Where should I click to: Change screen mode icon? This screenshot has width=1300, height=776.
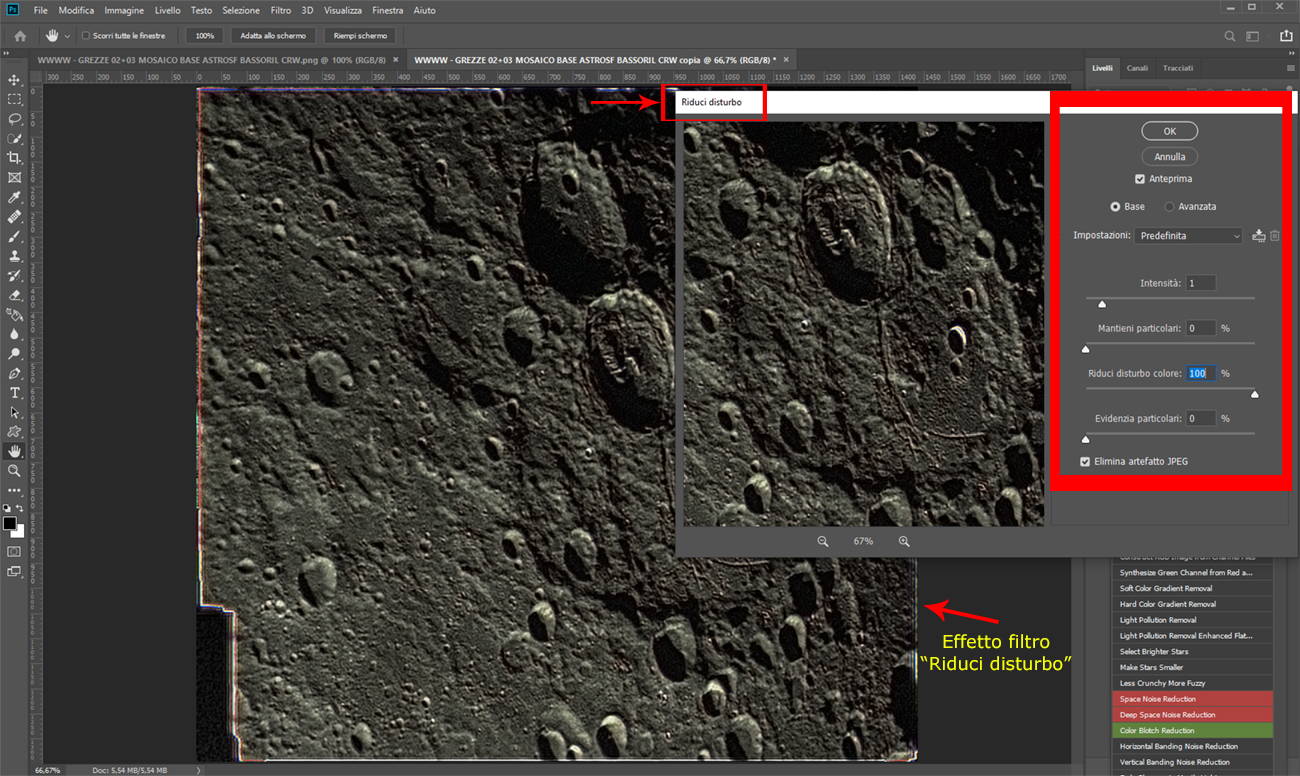(14, 571)
